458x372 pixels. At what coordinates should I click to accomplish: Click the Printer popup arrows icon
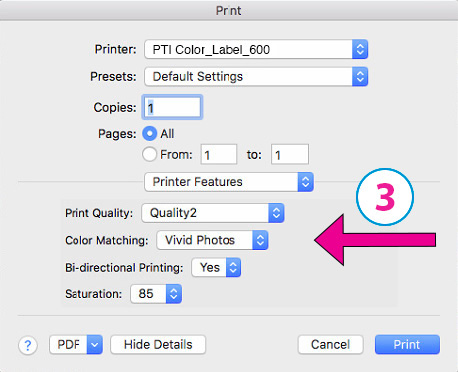click(x=360, y=50)
